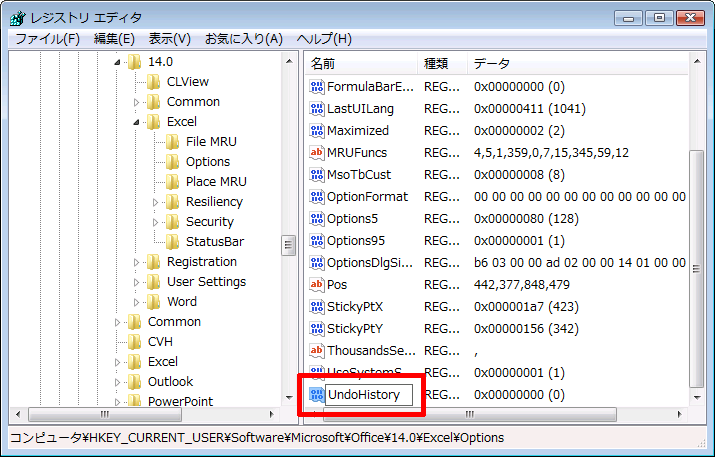Screen dimensions: 715x457
Task: Click the MsoTbCust DWORD icon
Action: [x=316, y=174]
